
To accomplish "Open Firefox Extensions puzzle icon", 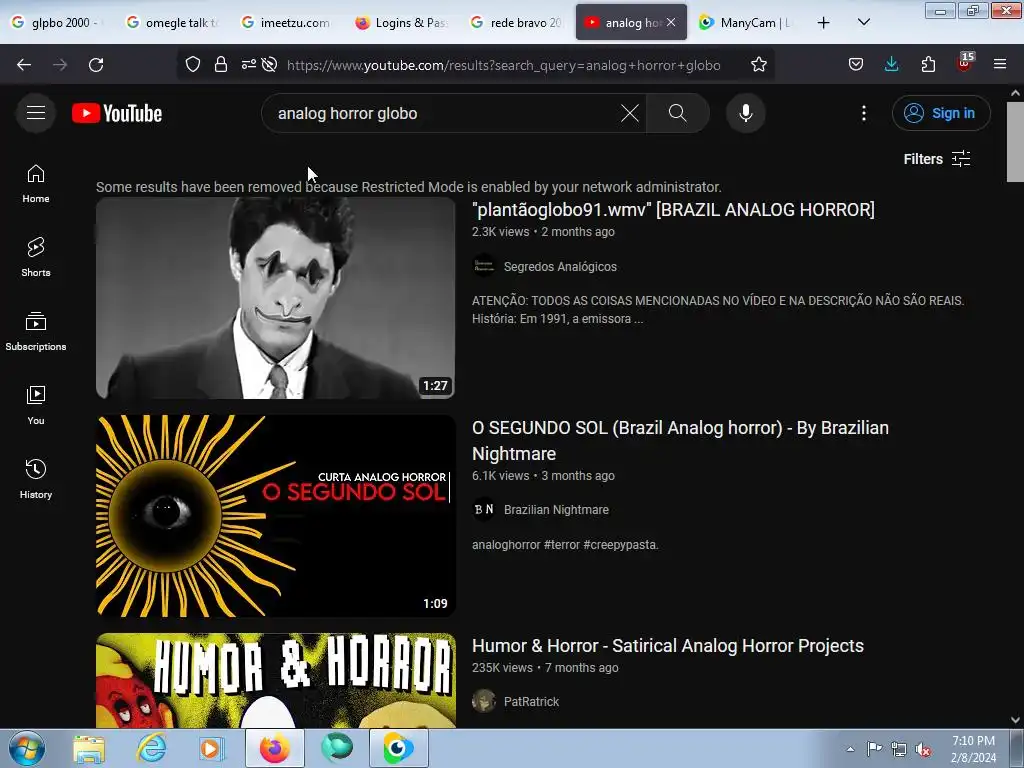I will pos(928,65).
